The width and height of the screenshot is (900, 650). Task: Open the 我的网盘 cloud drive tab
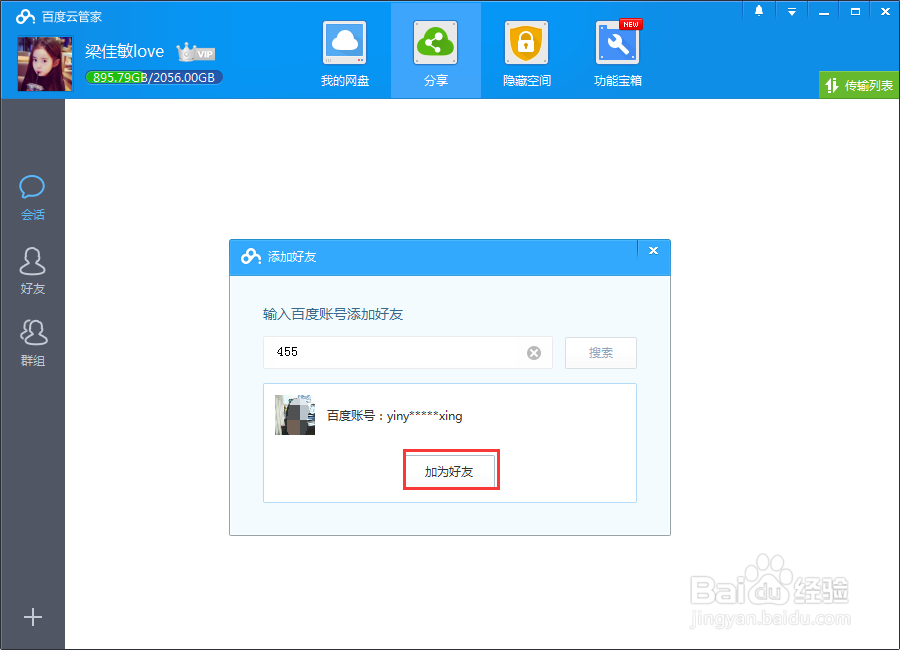(344, 53)
